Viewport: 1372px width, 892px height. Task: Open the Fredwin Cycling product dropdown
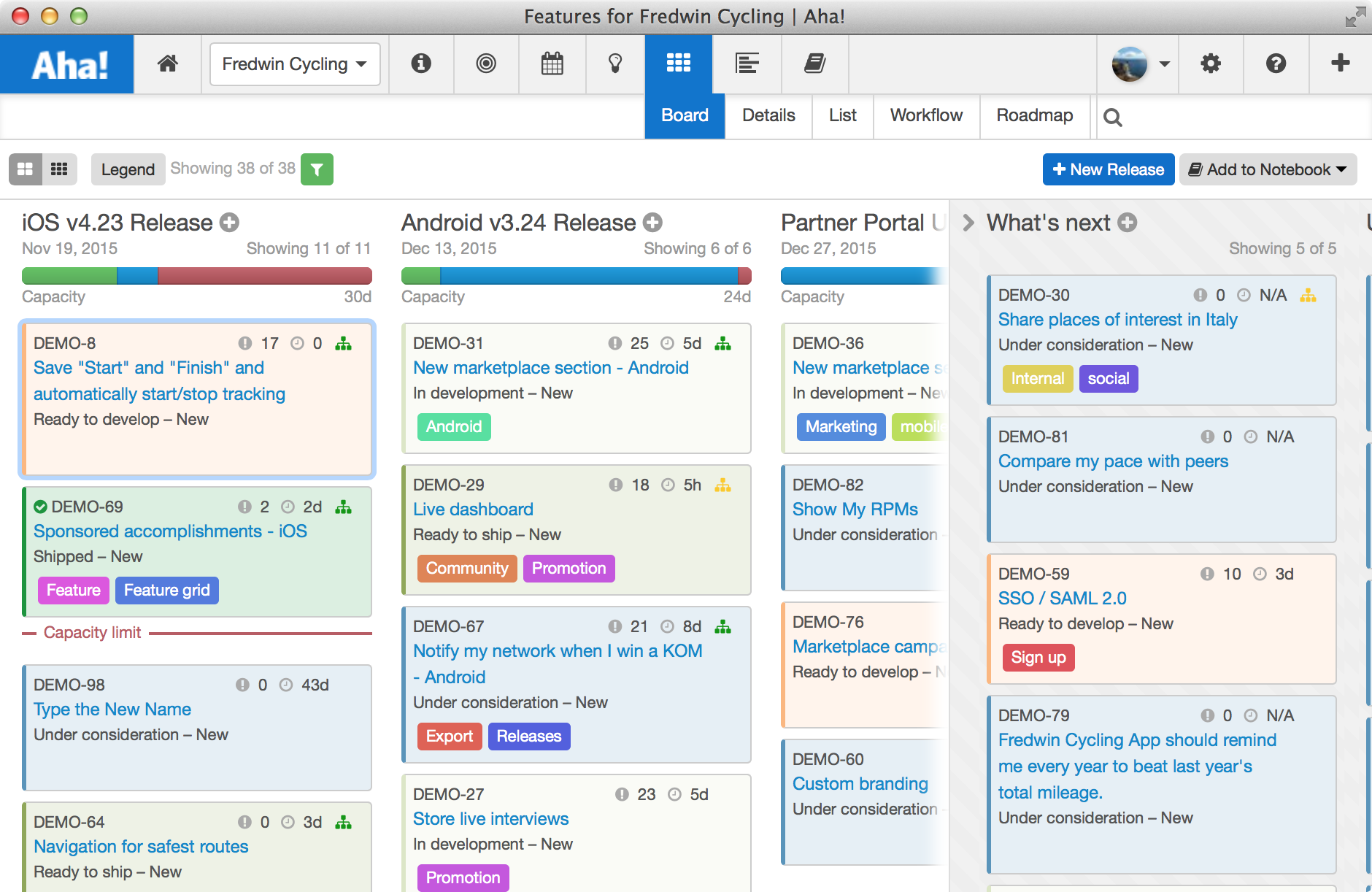[x=295, y=64]
